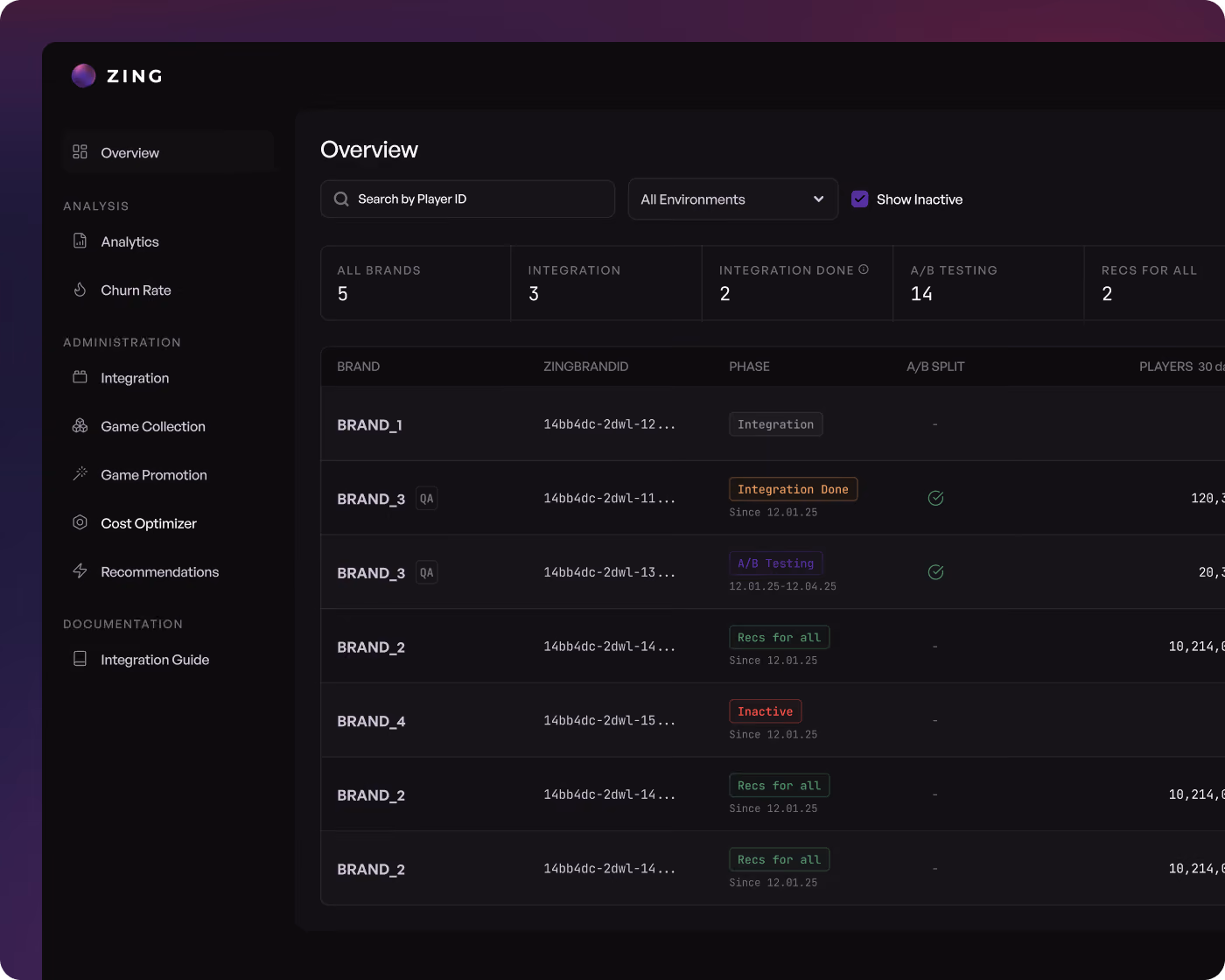
Task: Click QA badge on BRAND_3 Integration Done row
Action: point(426,499)
